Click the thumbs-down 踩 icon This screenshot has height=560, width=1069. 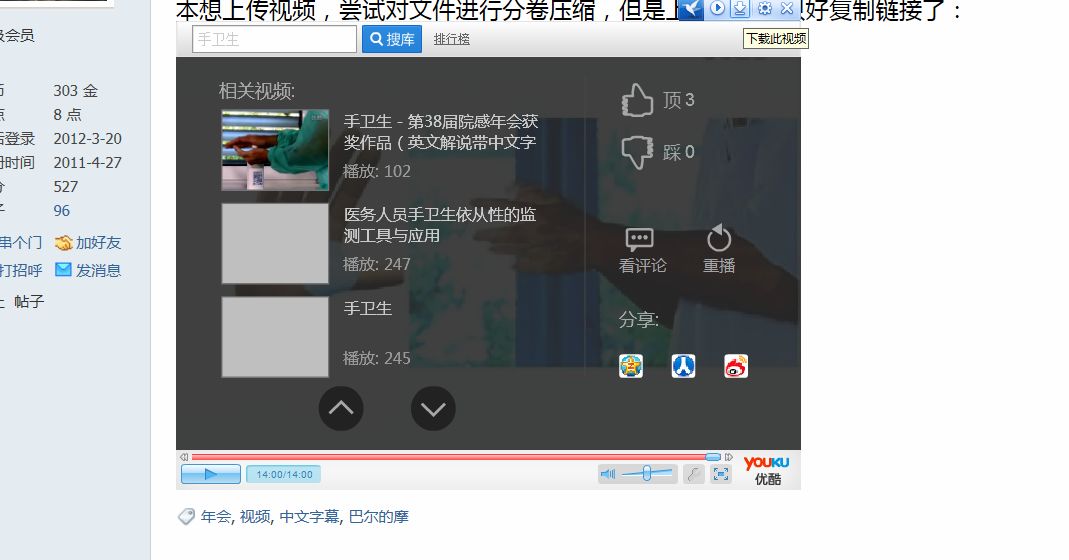pos(637,152)
